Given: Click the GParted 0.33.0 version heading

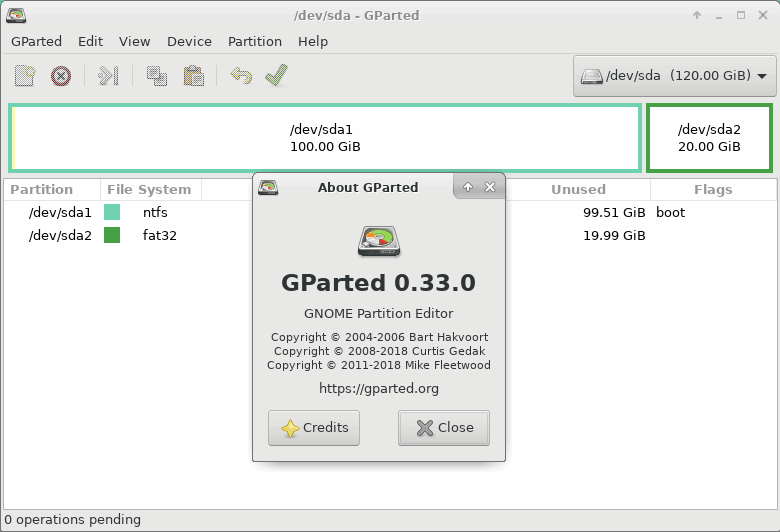Looking at the screenshot, I should [x=379, y=283].
